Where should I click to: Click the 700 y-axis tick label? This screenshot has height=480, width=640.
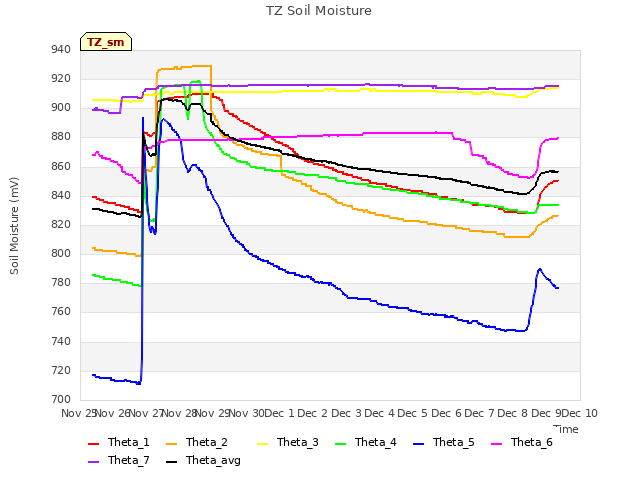click(x=61, y=400)
